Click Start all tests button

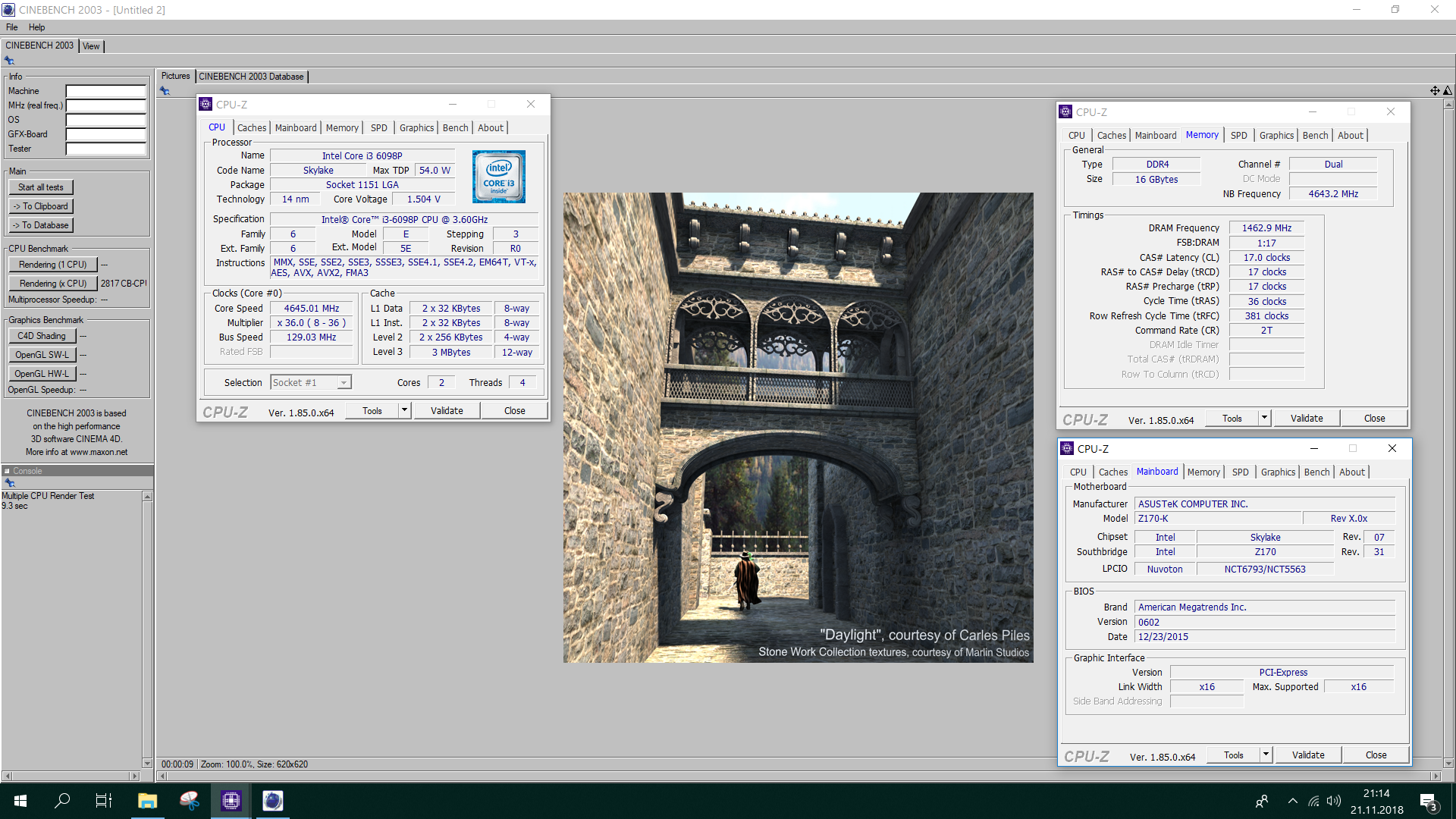click(x=41, y=187)
